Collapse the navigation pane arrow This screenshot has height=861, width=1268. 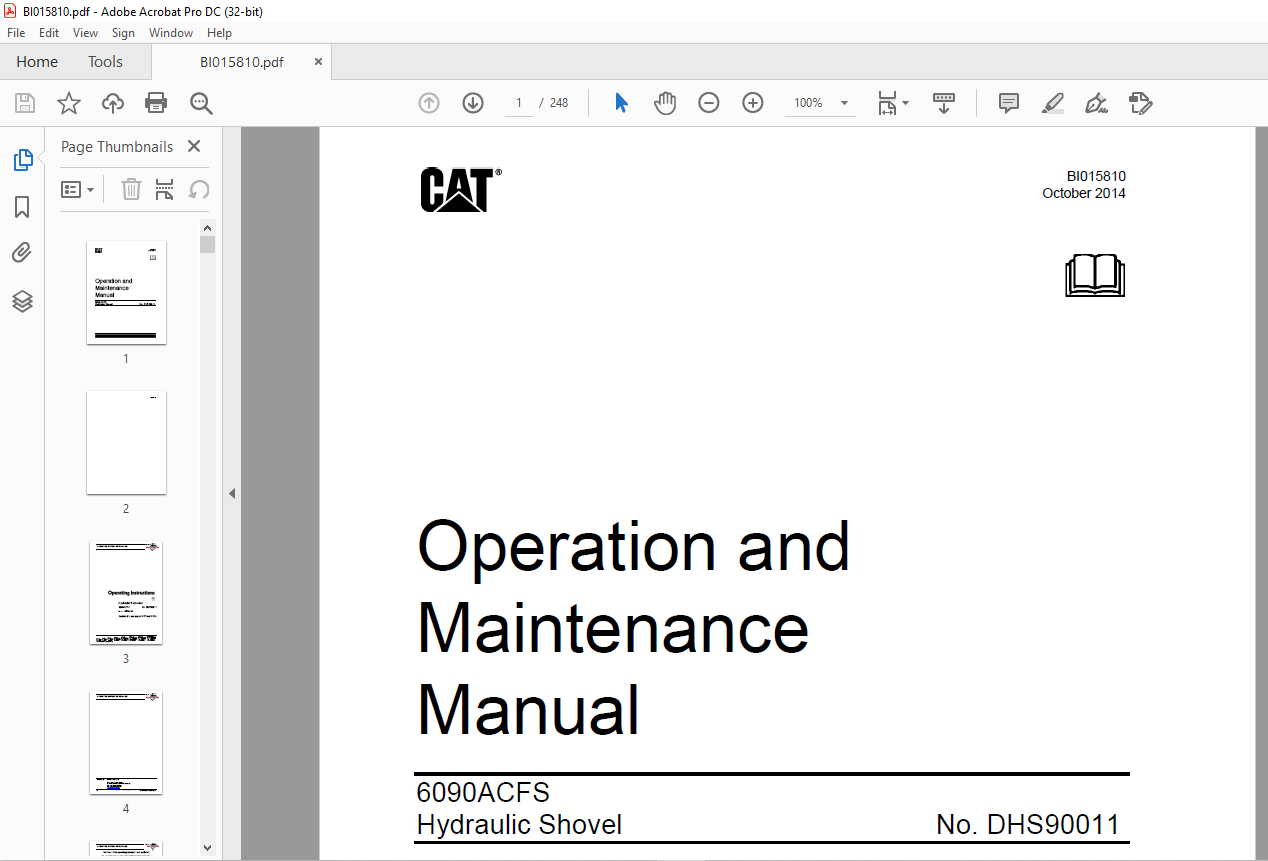(231, 493)
